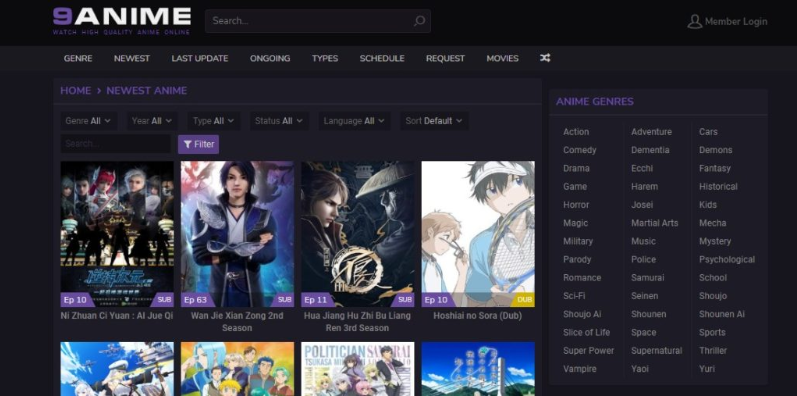
Task: Click the Super Power genre
Action: click(588, 351)
